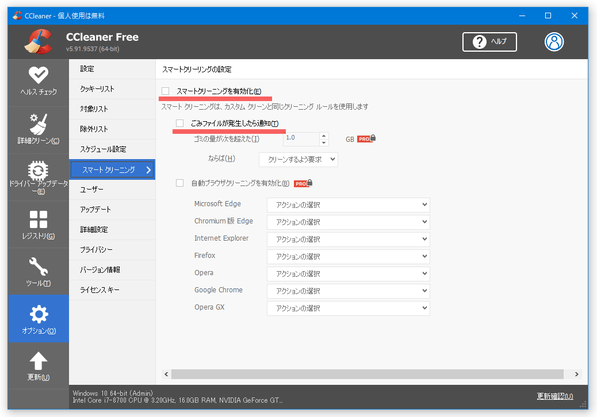
Task: Select the Privacy menu item
Action: click(112, 250)
